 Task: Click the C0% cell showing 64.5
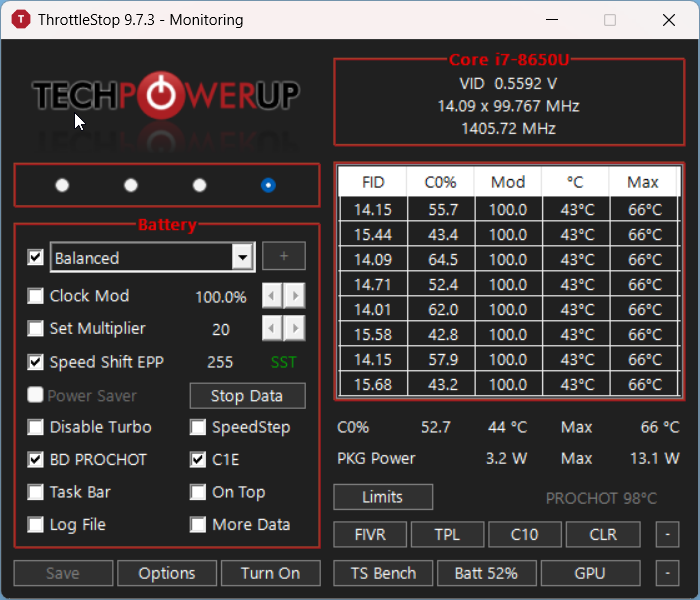point(442,260)
